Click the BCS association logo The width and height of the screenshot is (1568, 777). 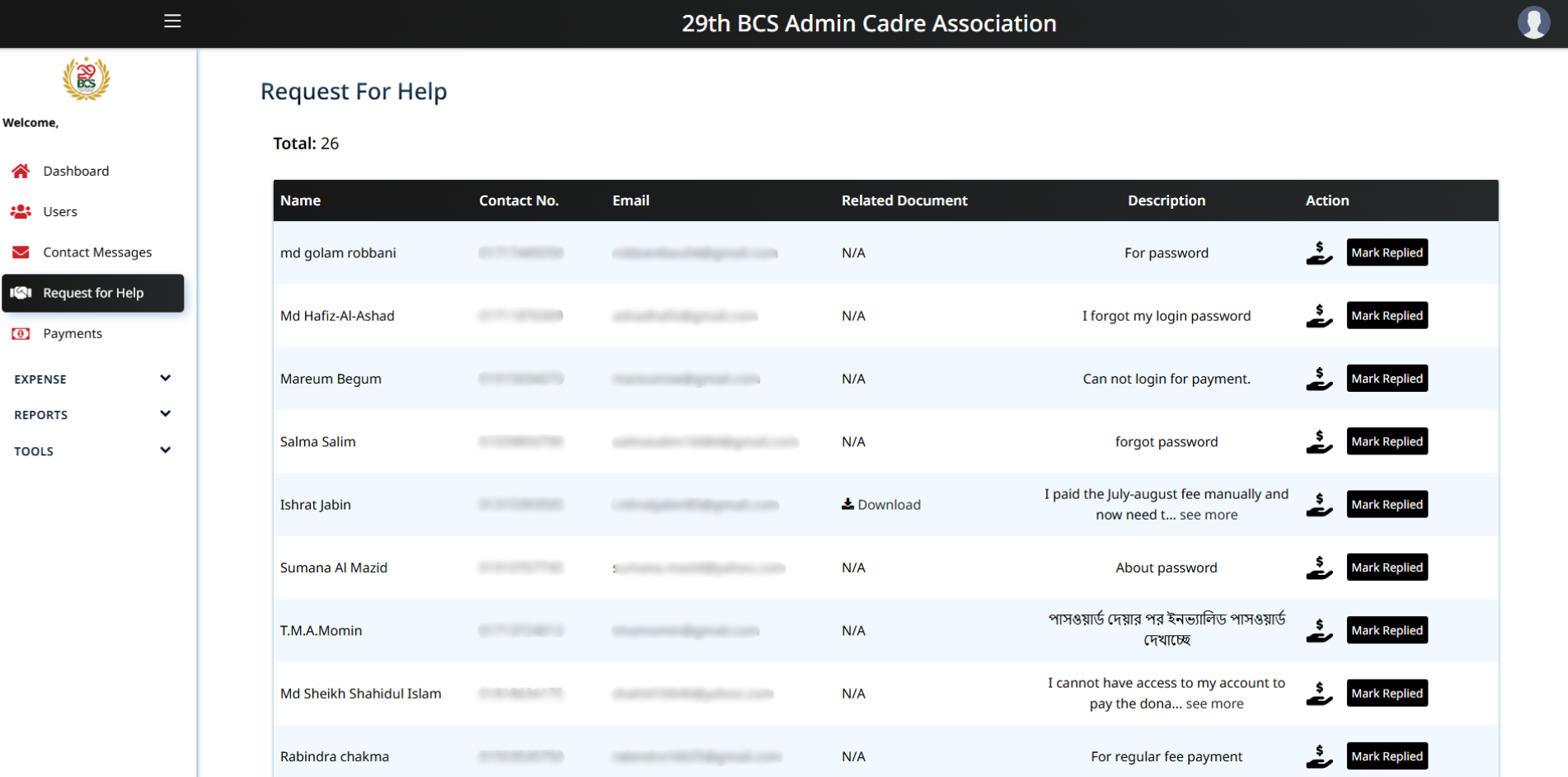pos(87,79)
